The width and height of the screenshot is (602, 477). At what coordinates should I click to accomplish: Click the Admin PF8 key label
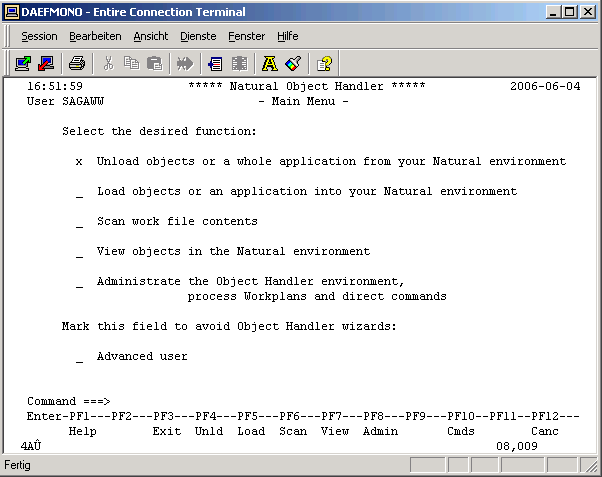point(380,431)
